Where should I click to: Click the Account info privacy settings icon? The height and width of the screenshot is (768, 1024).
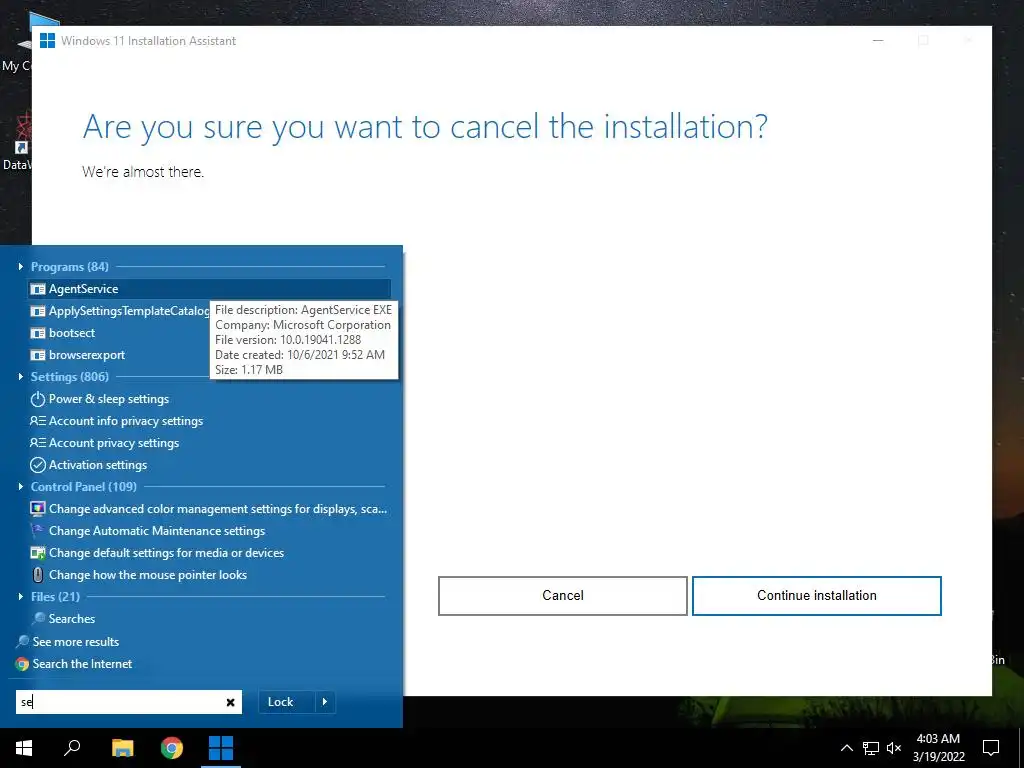pos(38,421)
